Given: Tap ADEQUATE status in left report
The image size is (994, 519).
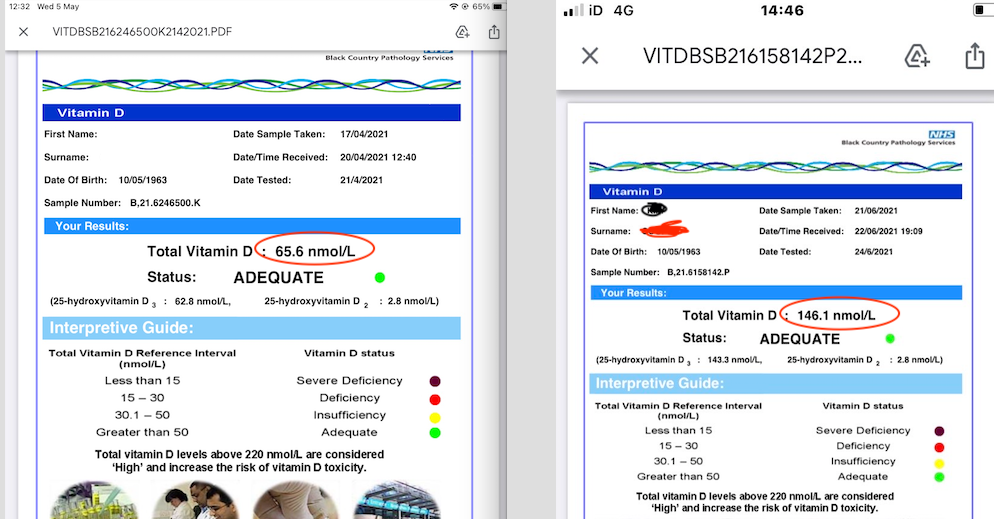Looking at the screenshot, I should coord(278,278).
